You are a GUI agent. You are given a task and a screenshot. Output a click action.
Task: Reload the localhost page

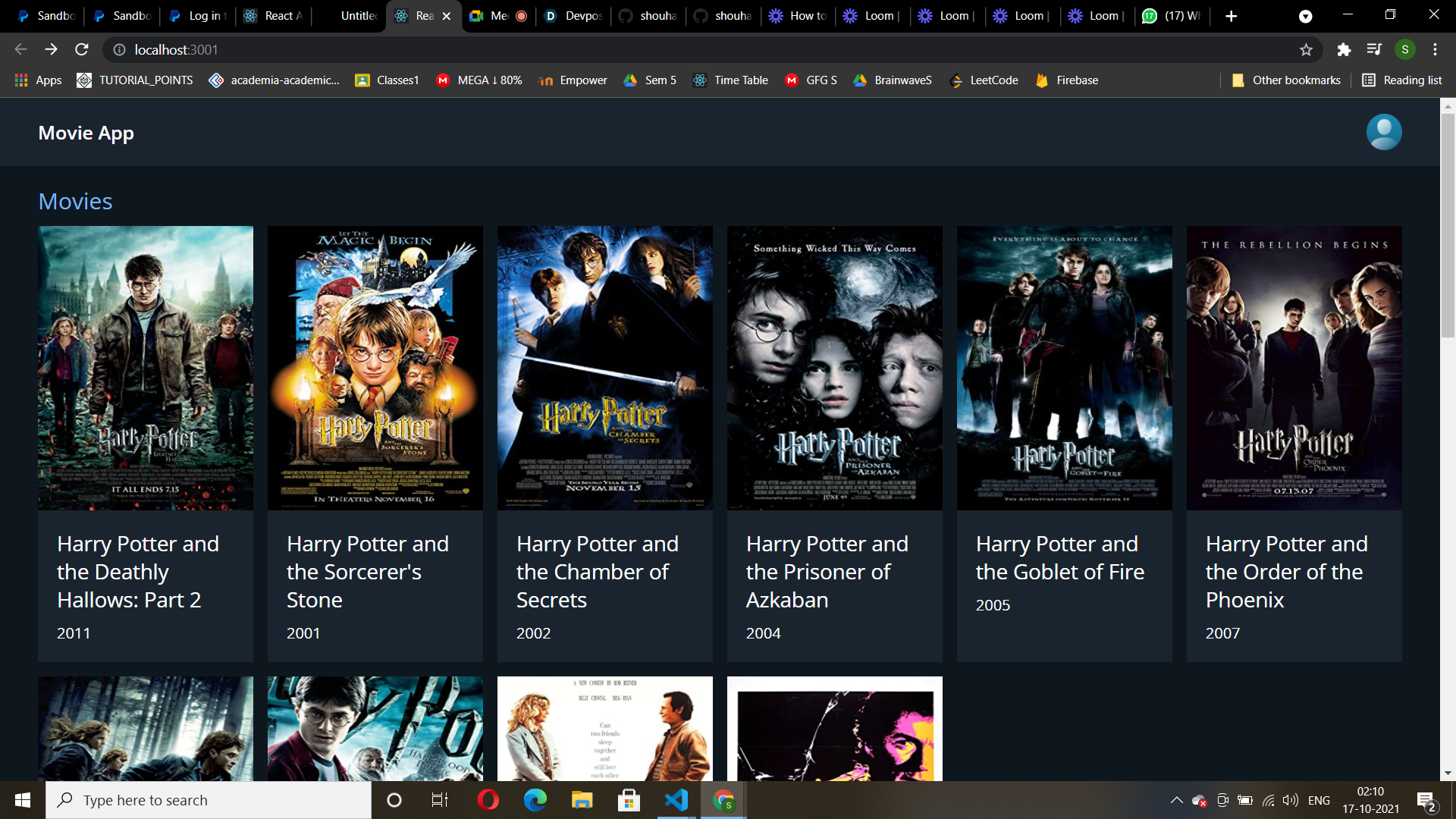[82, 50]
